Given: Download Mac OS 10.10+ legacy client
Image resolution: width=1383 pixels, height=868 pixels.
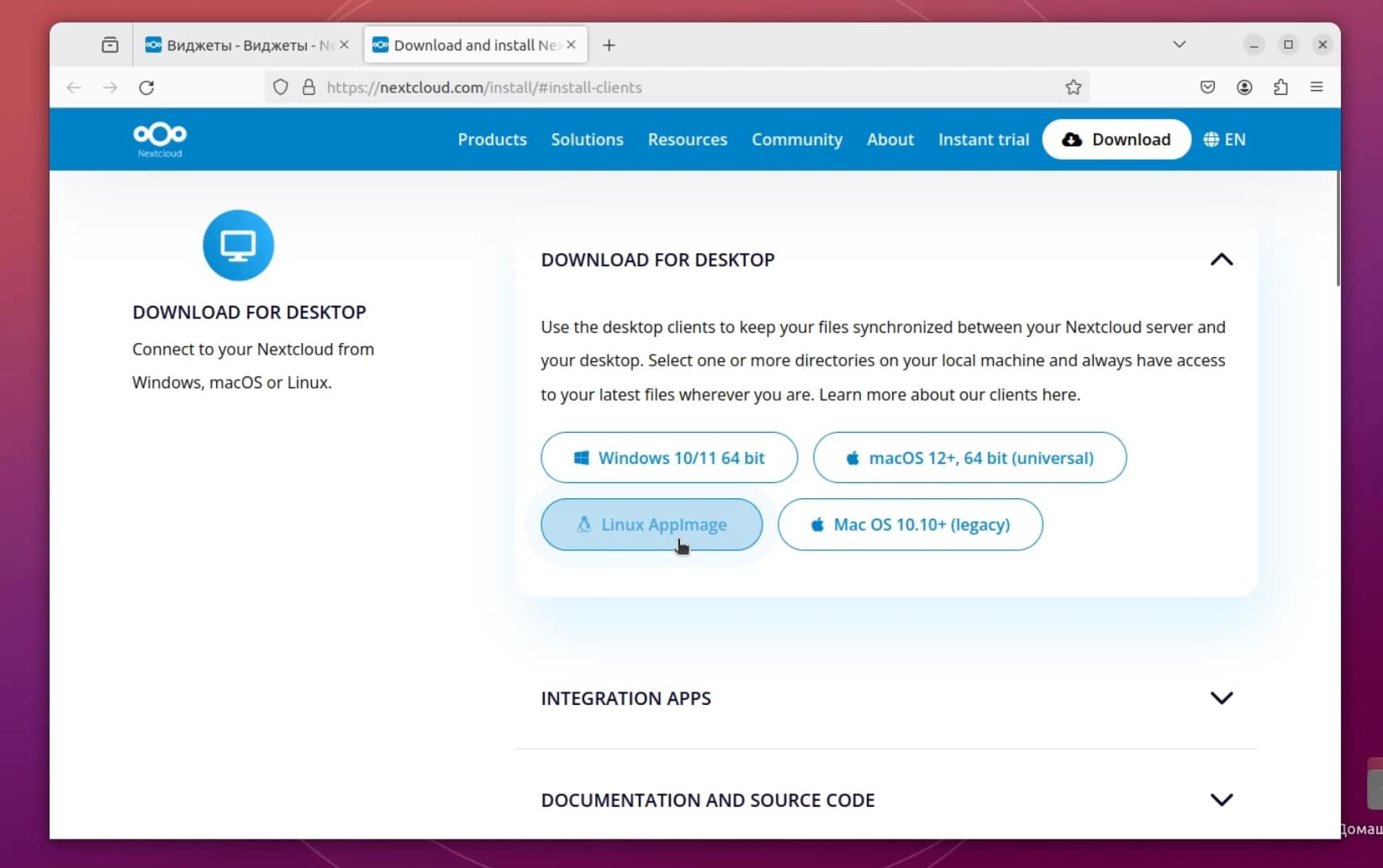Looking at the screenshot, I should 911,524.
